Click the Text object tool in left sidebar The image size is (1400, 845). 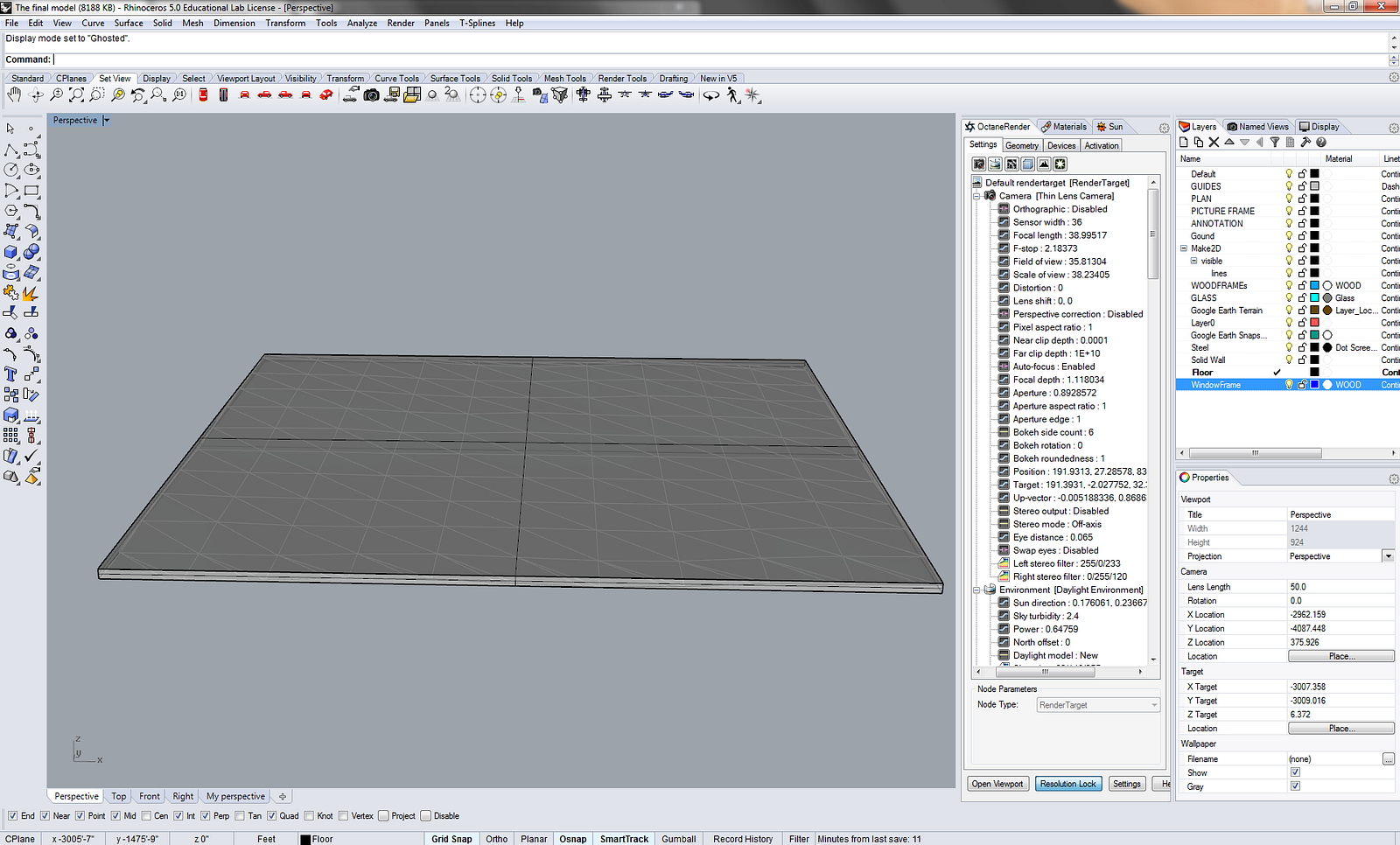coord(11,374)
